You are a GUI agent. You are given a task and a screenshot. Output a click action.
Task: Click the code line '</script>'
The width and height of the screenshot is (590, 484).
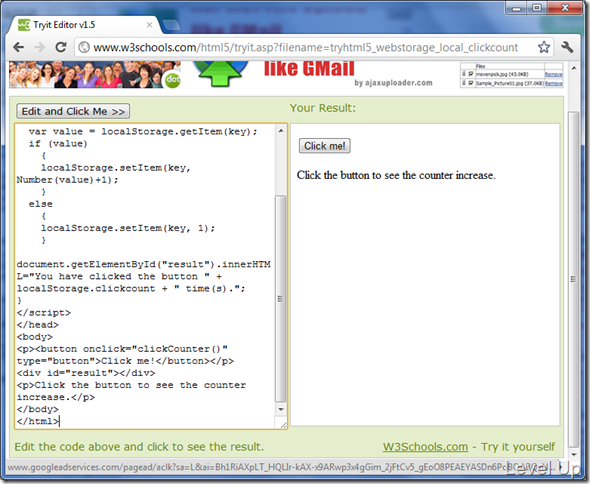44,313
